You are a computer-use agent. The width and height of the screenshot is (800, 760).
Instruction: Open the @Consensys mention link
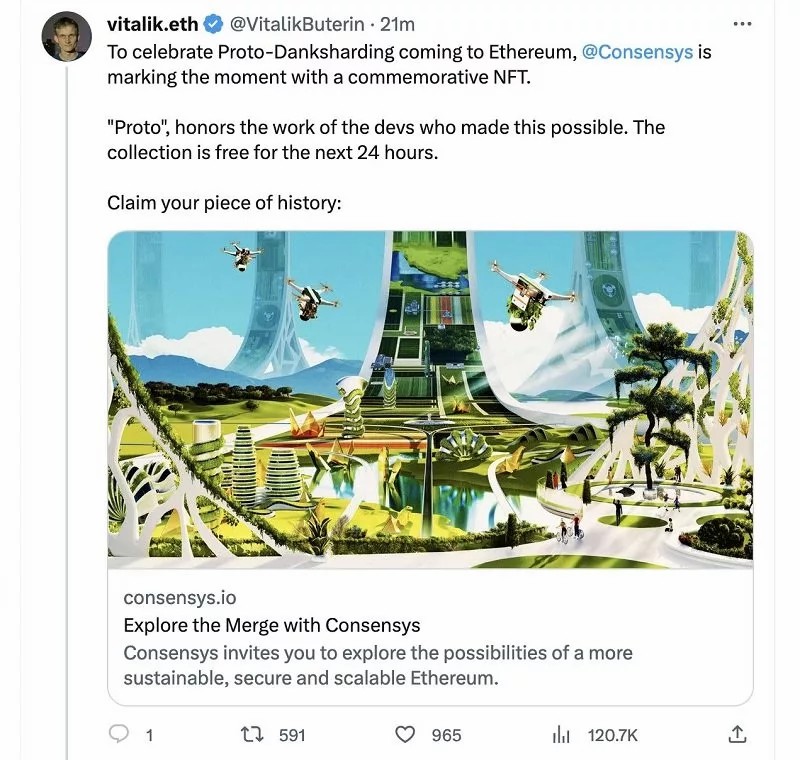pos(637,52)
